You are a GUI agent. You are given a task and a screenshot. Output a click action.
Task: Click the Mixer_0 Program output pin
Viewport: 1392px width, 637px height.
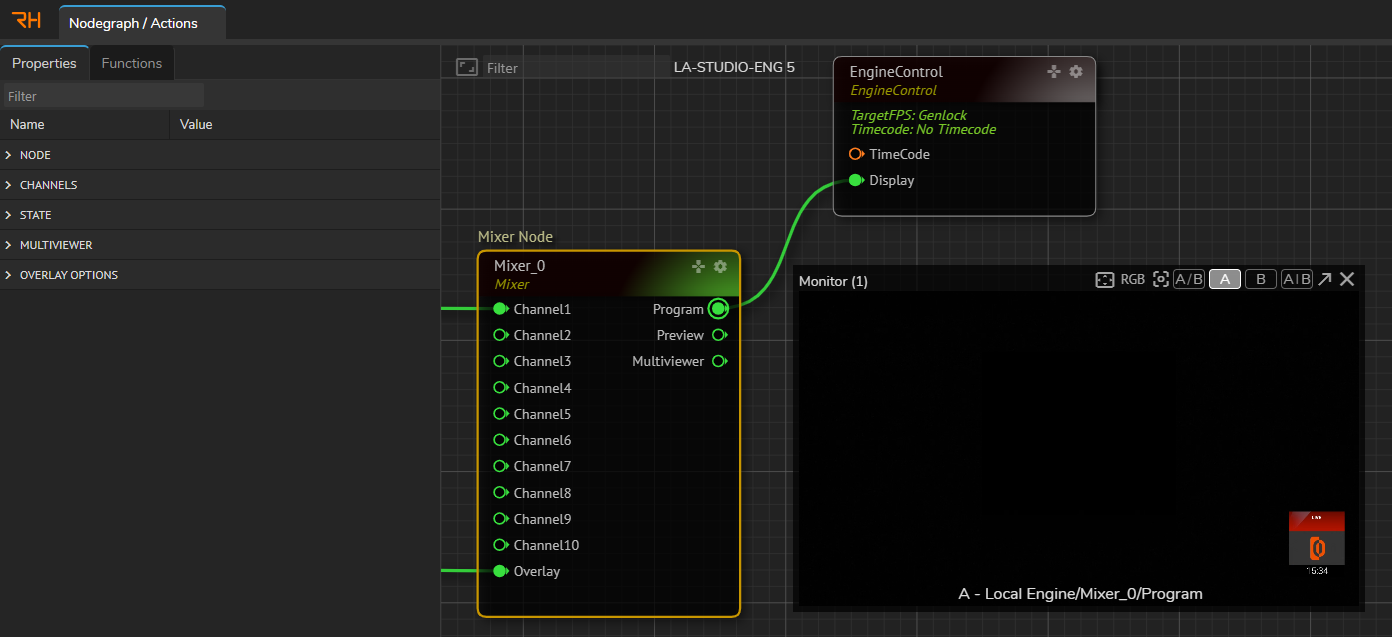(718, 309)
